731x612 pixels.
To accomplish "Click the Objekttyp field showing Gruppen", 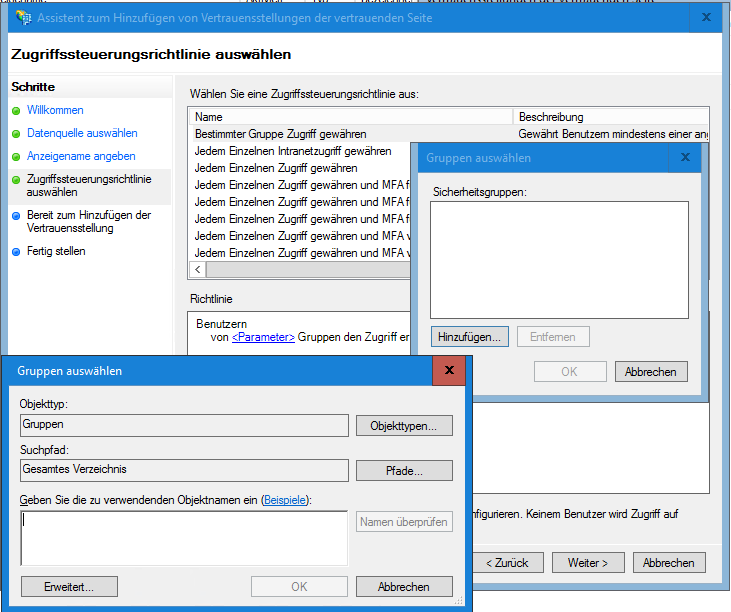I will pos(184,425).
